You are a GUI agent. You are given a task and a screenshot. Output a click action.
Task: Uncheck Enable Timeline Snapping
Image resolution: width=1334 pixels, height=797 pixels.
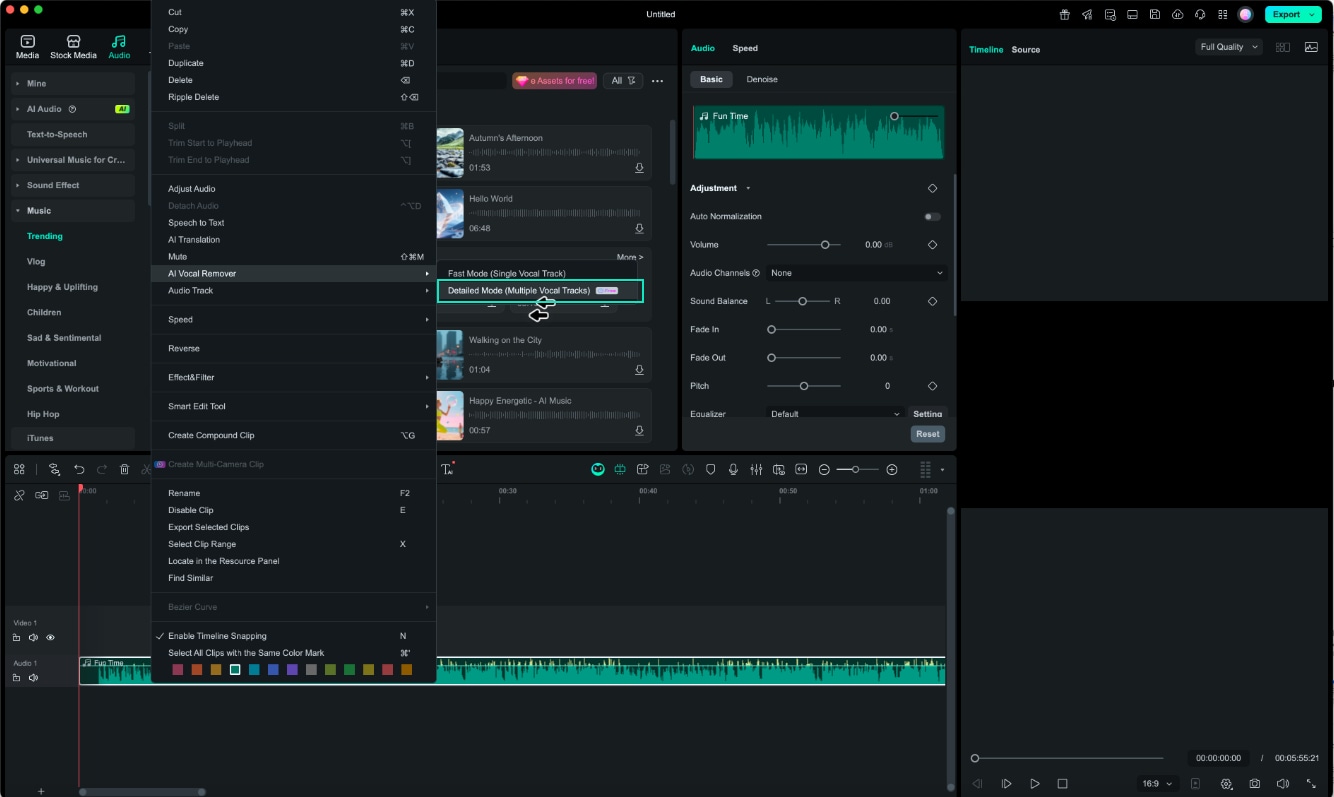217,636
